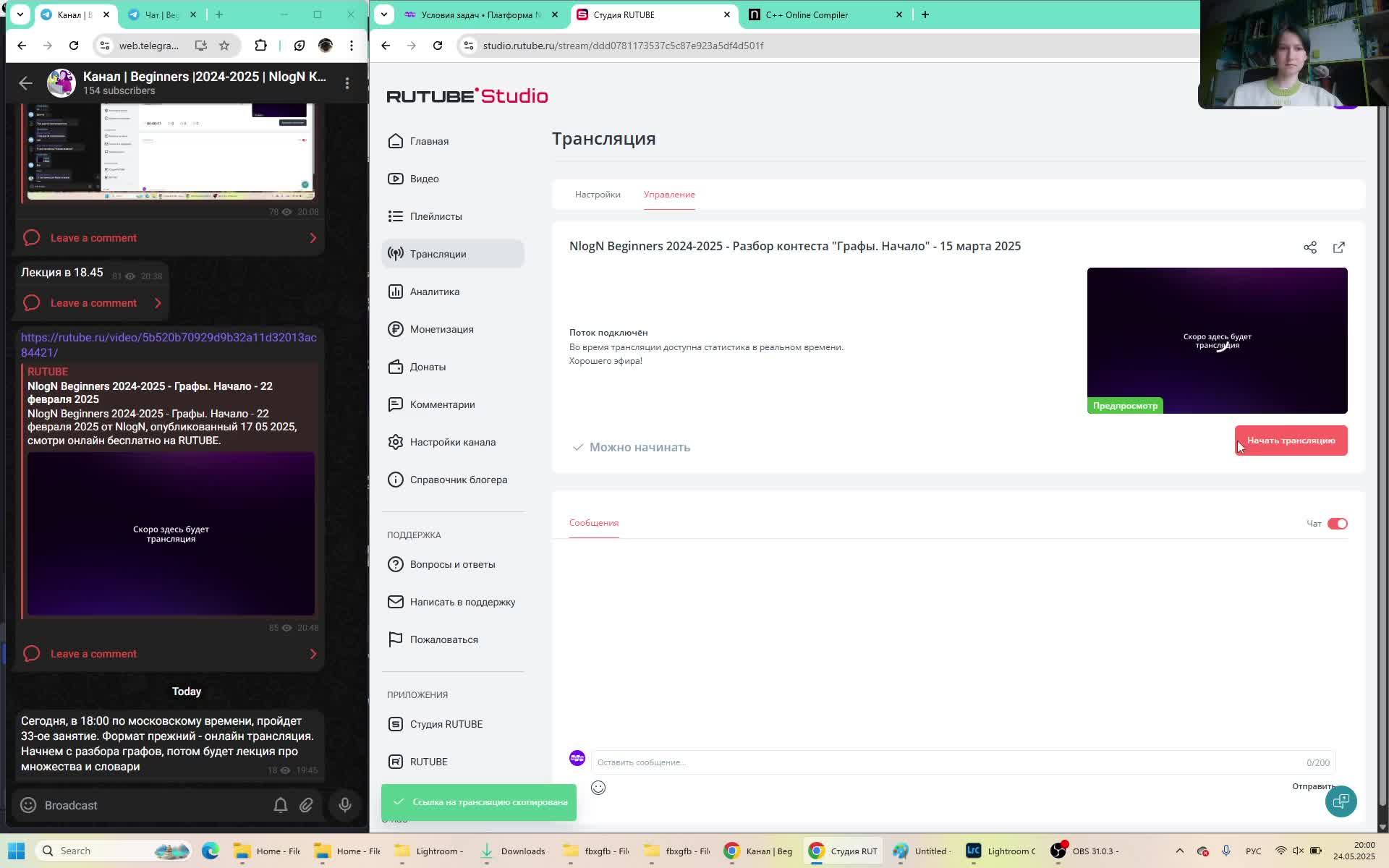Expand comments arrow under the Лекция в 18.45 post
The height and width of the screenshot is (868, 1389).
(158, 303)
